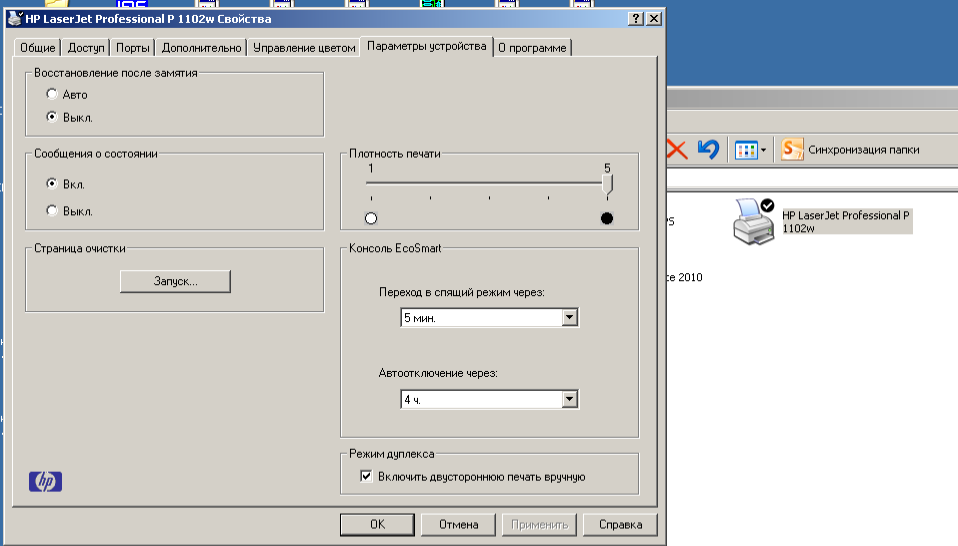Click the OK button
Viewport: 958px width, 546px height.
(x=377, y=524)
